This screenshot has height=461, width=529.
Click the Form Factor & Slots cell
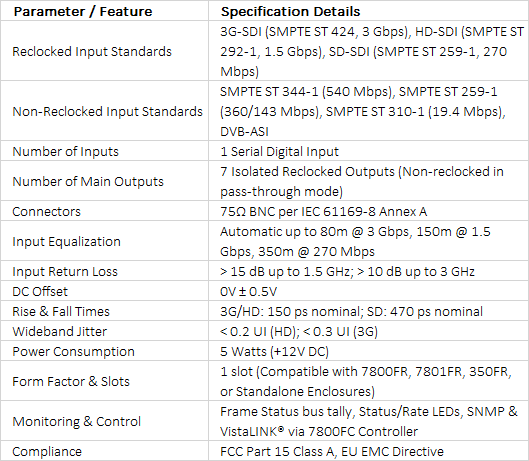(105, 381)
